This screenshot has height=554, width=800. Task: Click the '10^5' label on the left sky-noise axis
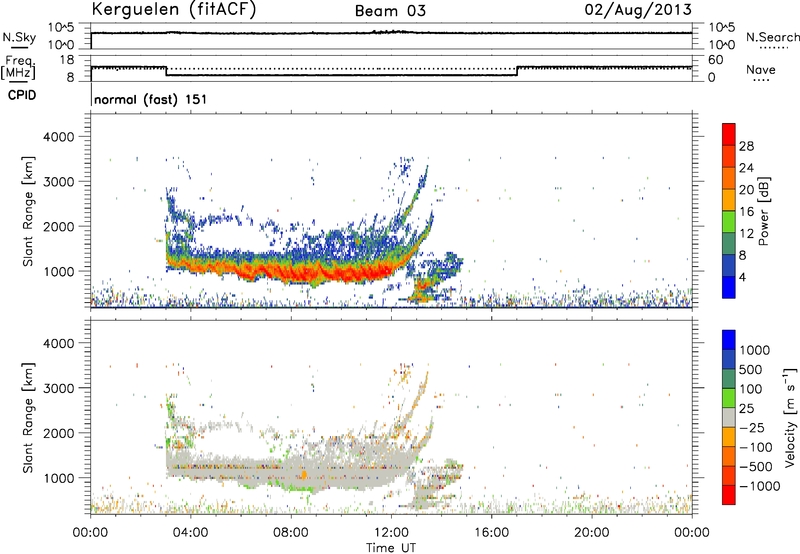61,28
